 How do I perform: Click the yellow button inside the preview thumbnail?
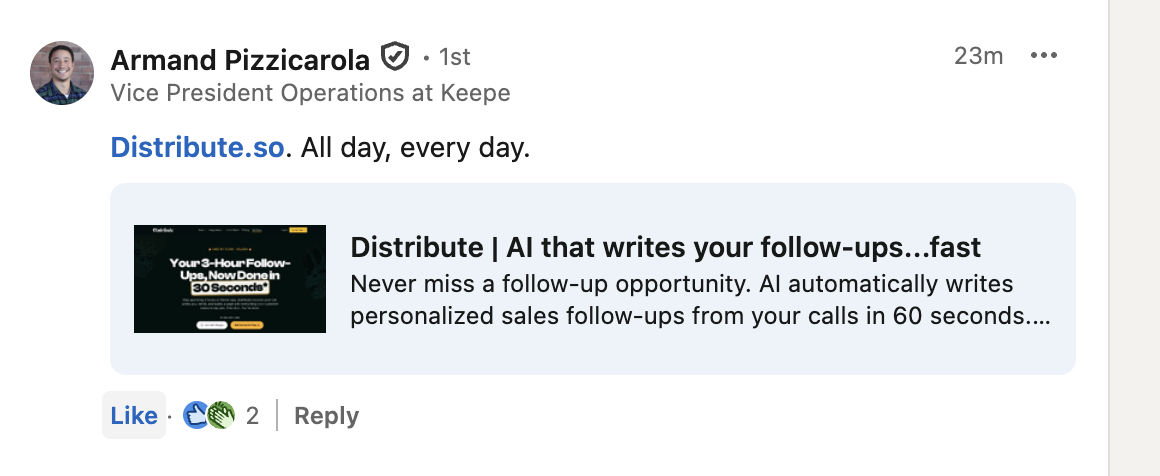(246, 325)
